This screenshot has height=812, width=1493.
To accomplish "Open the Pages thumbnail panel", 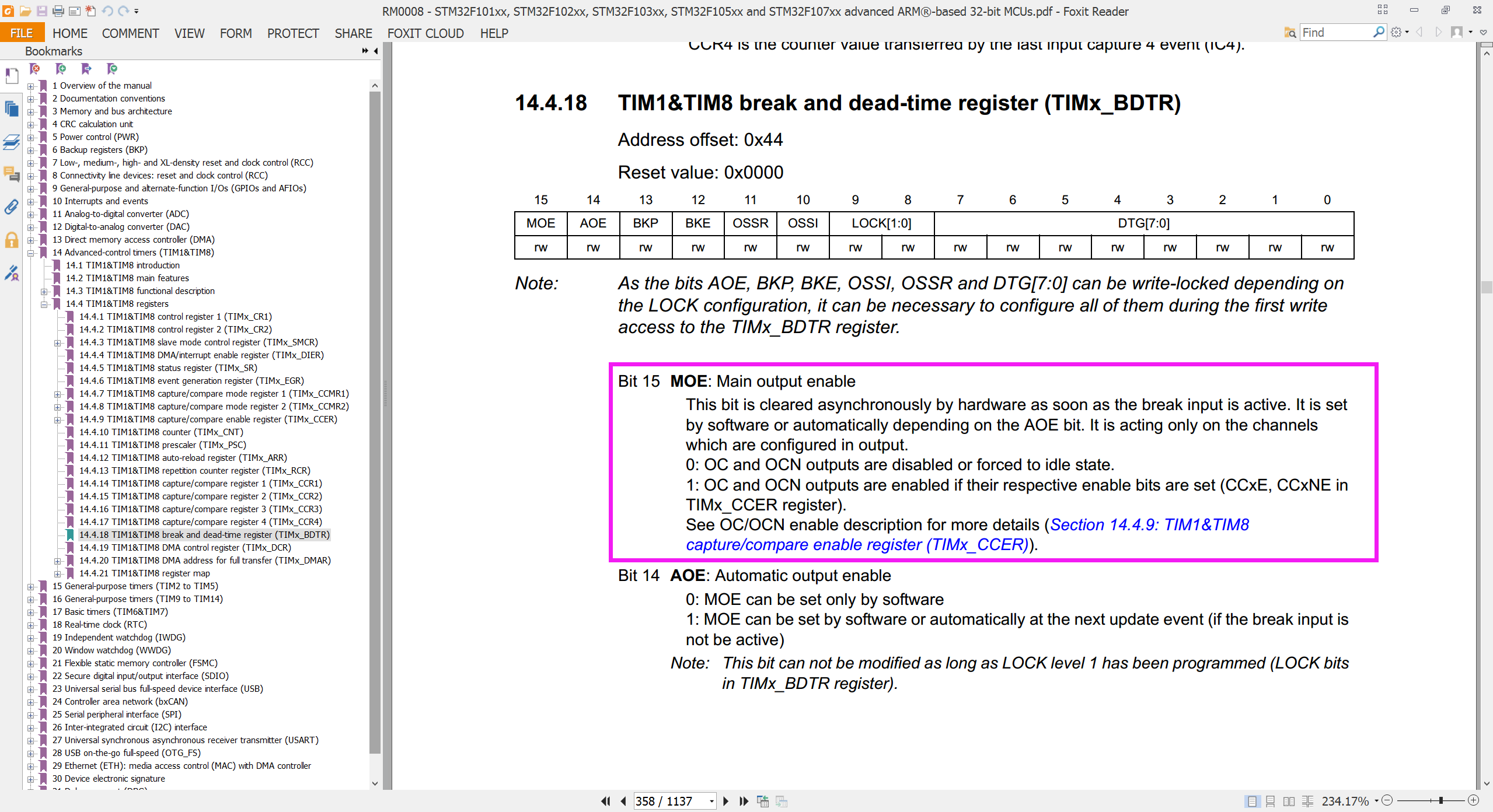I will point(12,109).
